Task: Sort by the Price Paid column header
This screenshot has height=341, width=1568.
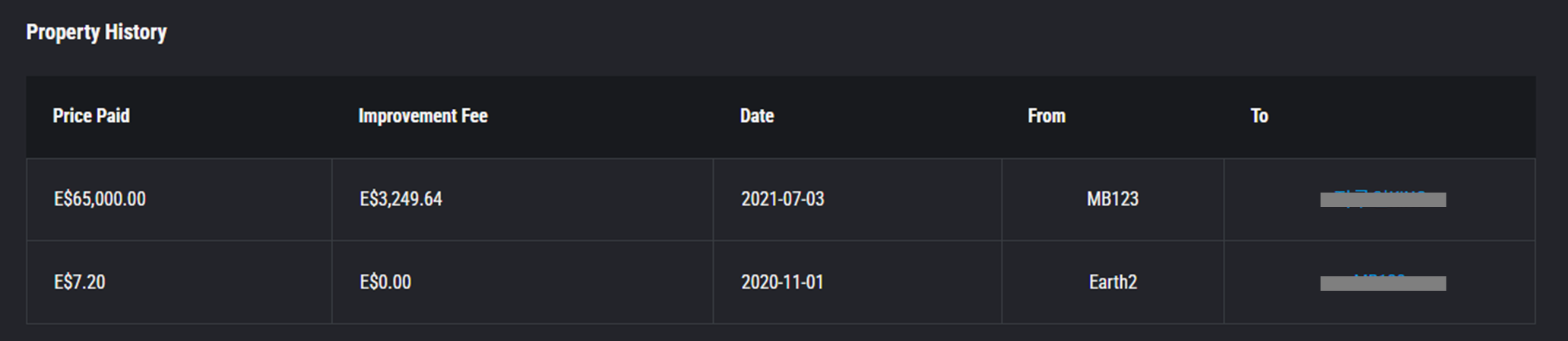Action: point(91,116)
